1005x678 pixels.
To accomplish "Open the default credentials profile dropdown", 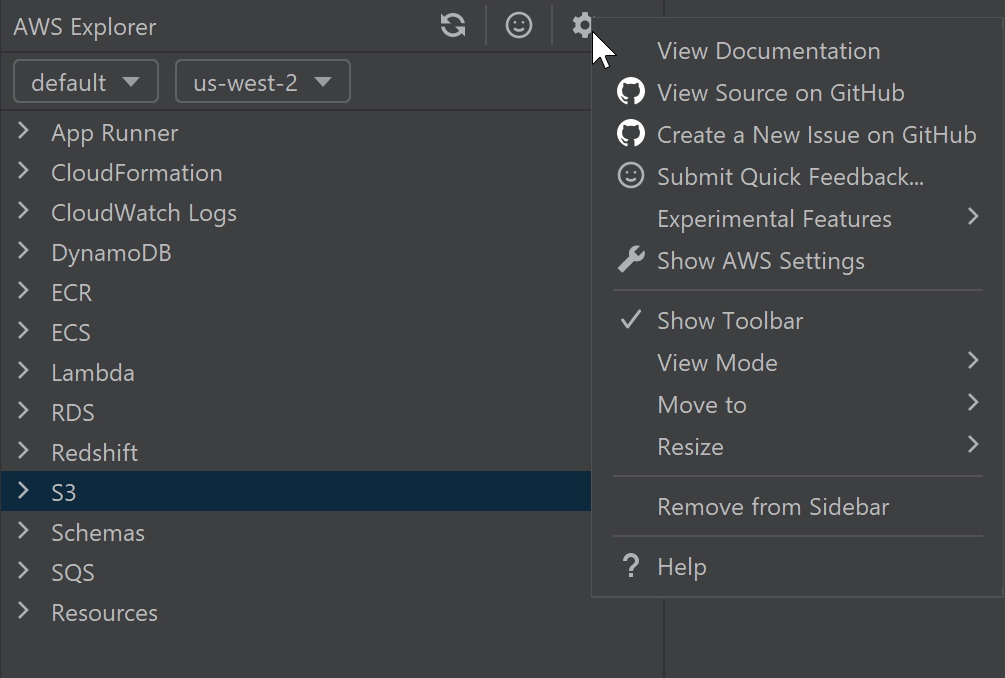I will (x=86, y=82).
